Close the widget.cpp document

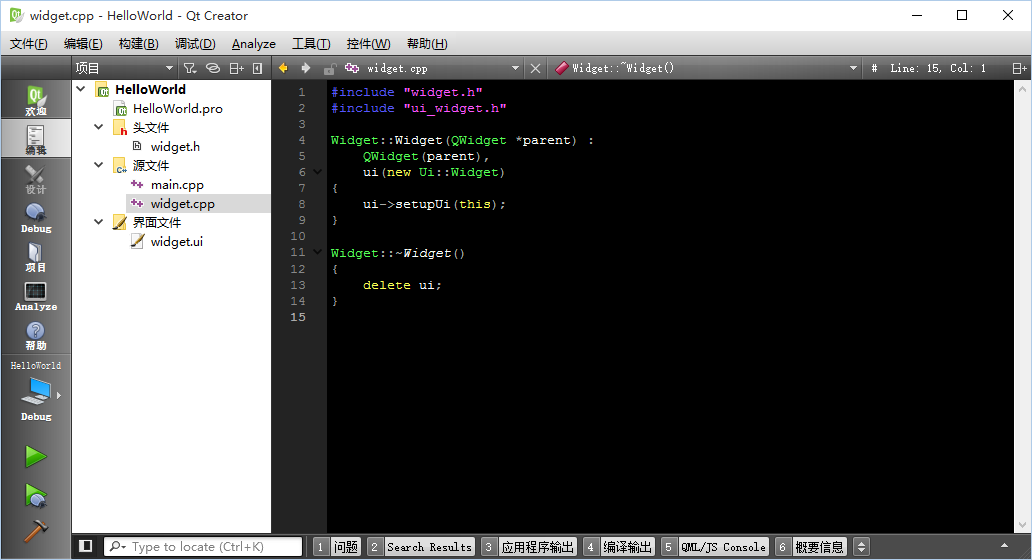(535, 68)
